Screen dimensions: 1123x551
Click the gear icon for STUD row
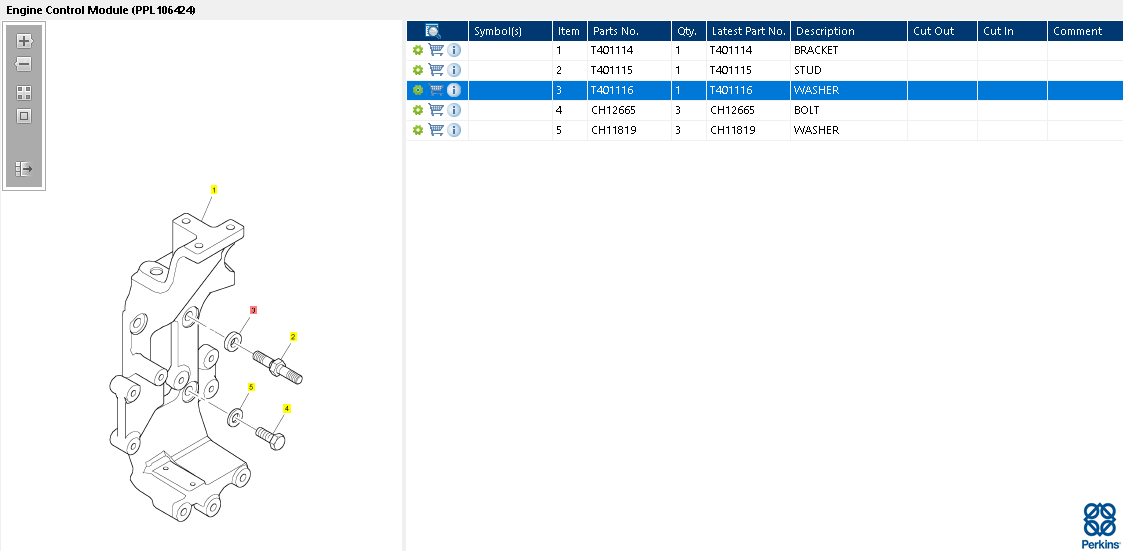coord(418,70)
